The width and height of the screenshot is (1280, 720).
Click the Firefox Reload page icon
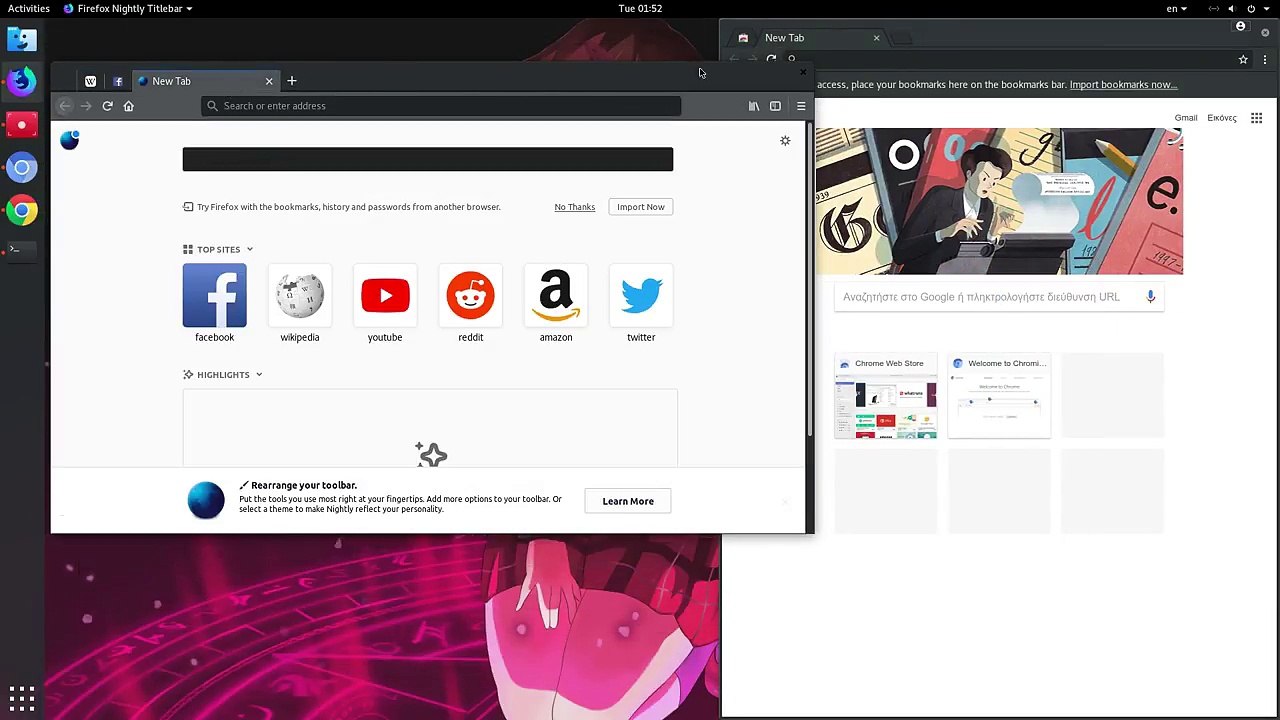coord(107,106)
